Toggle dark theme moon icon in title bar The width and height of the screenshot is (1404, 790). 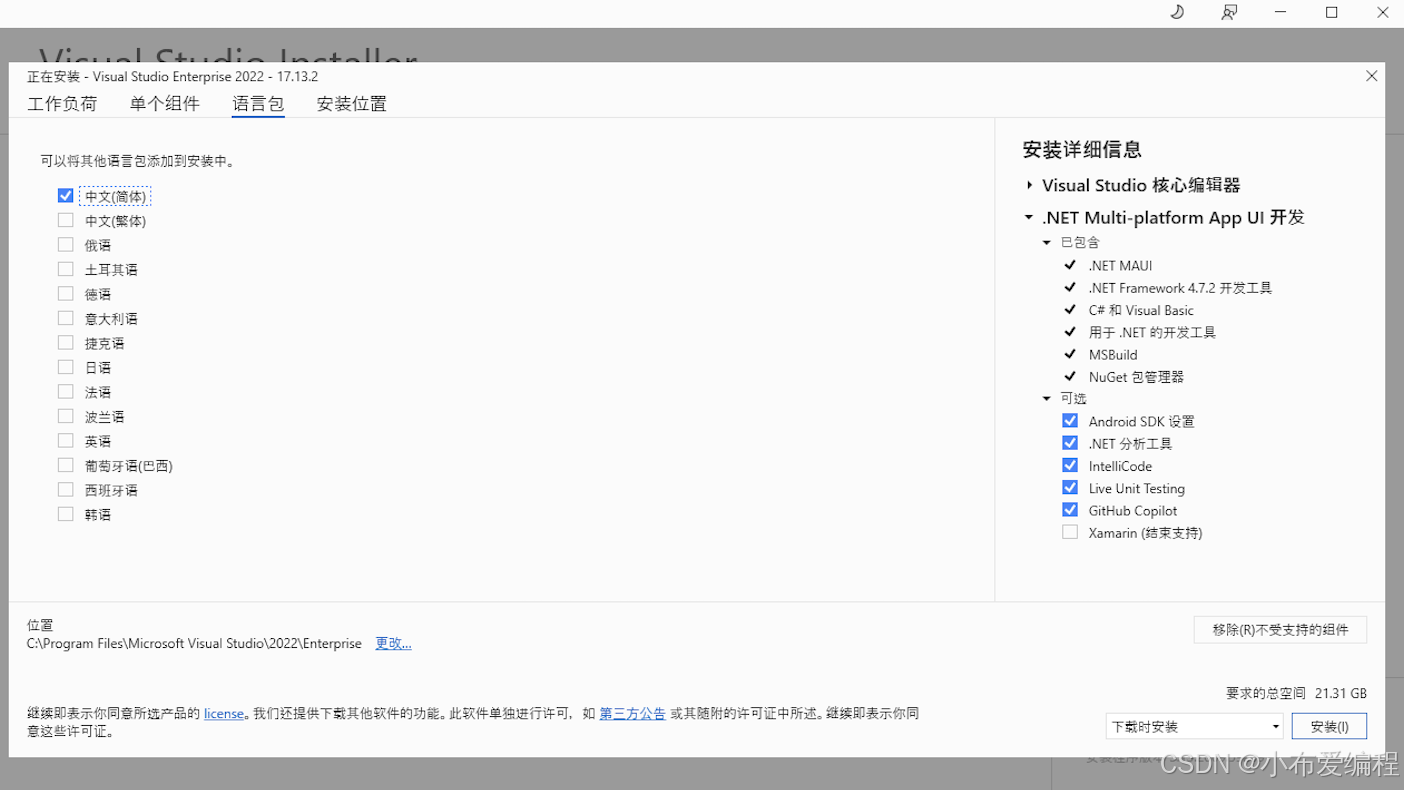coord(1177,12)
